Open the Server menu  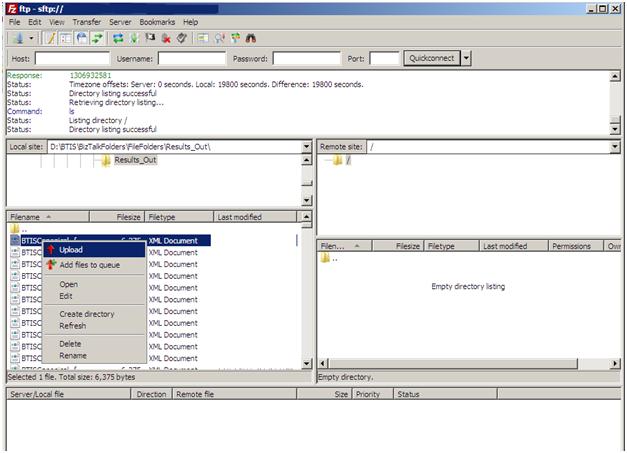120,22
